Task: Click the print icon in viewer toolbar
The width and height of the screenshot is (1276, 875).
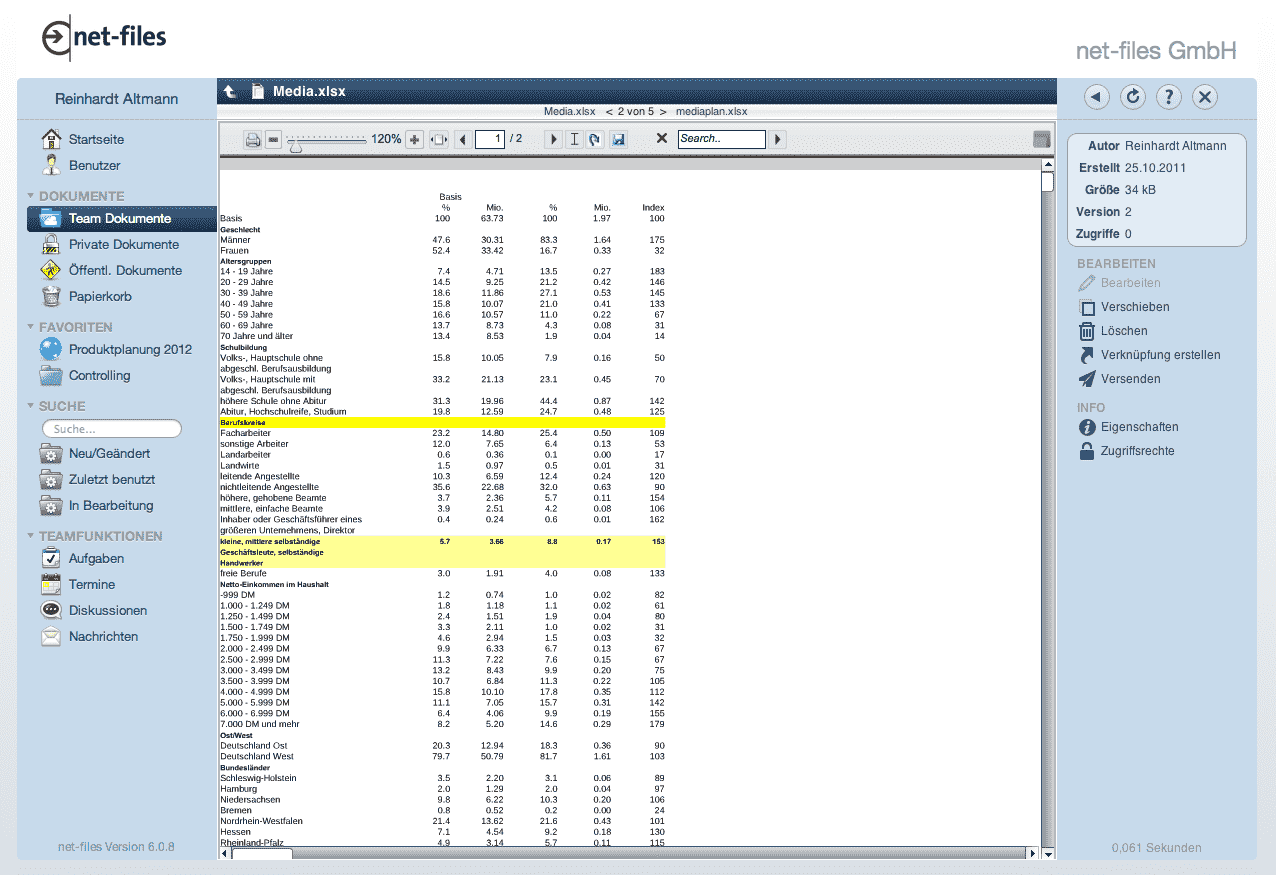Action: click(x=254, y=140)
